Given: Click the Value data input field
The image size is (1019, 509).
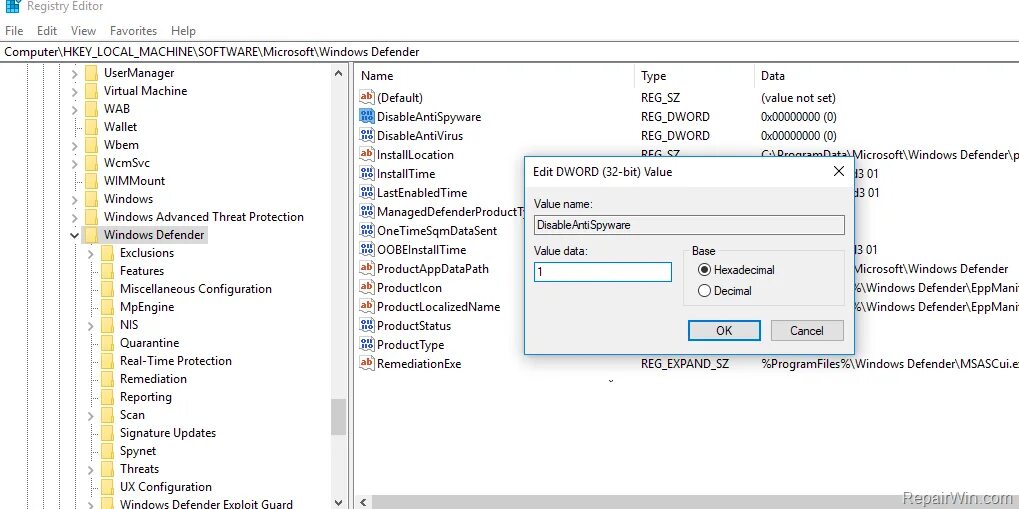Looking at the screenshot, I should (602, 272).
